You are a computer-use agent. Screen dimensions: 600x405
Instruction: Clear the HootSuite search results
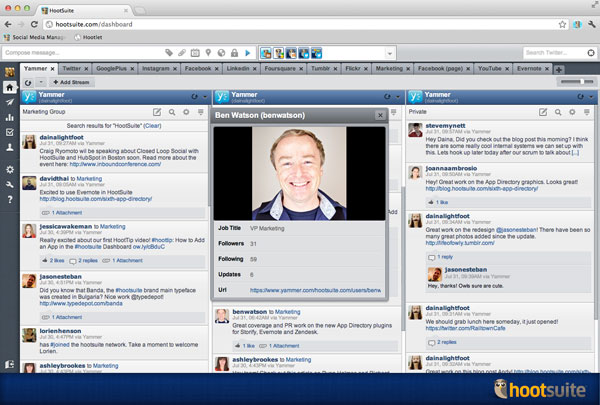pyautogui.click(x=152, y=126)
